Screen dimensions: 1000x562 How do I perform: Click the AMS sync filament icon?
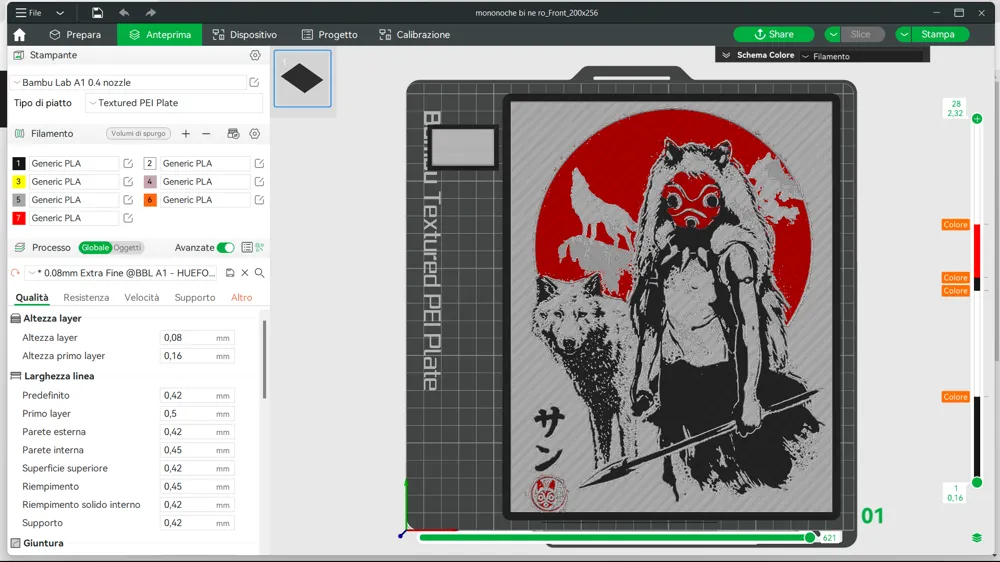point(233,134)
